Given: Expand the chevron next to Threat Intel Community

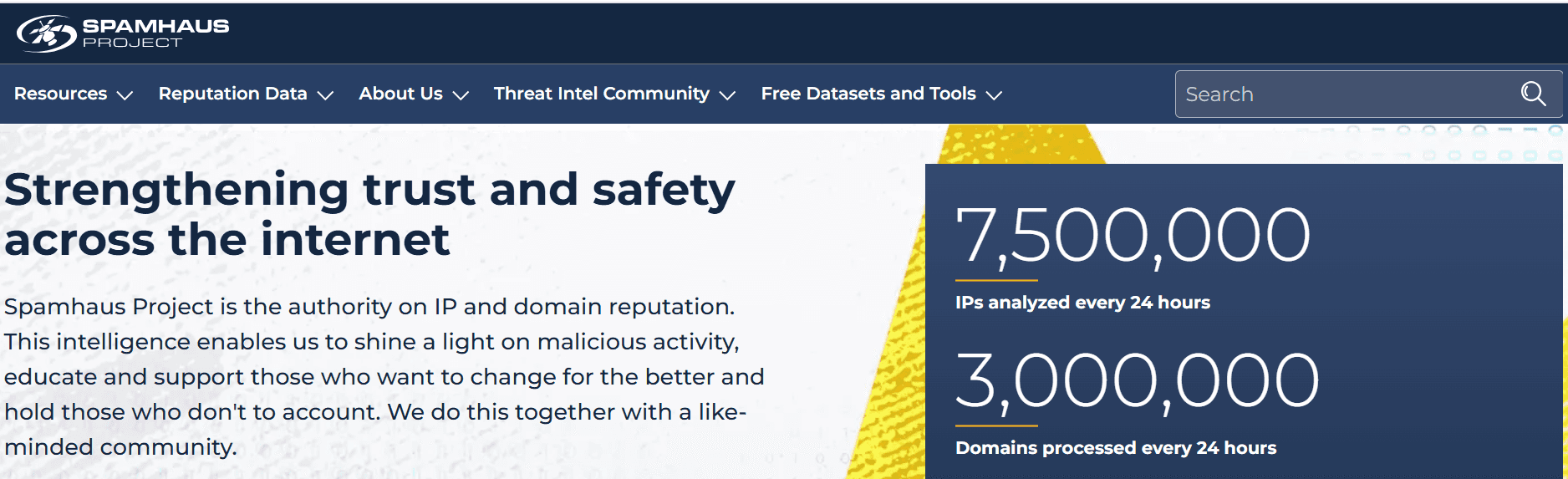Looking at the screenshot, I should (727, 95).
